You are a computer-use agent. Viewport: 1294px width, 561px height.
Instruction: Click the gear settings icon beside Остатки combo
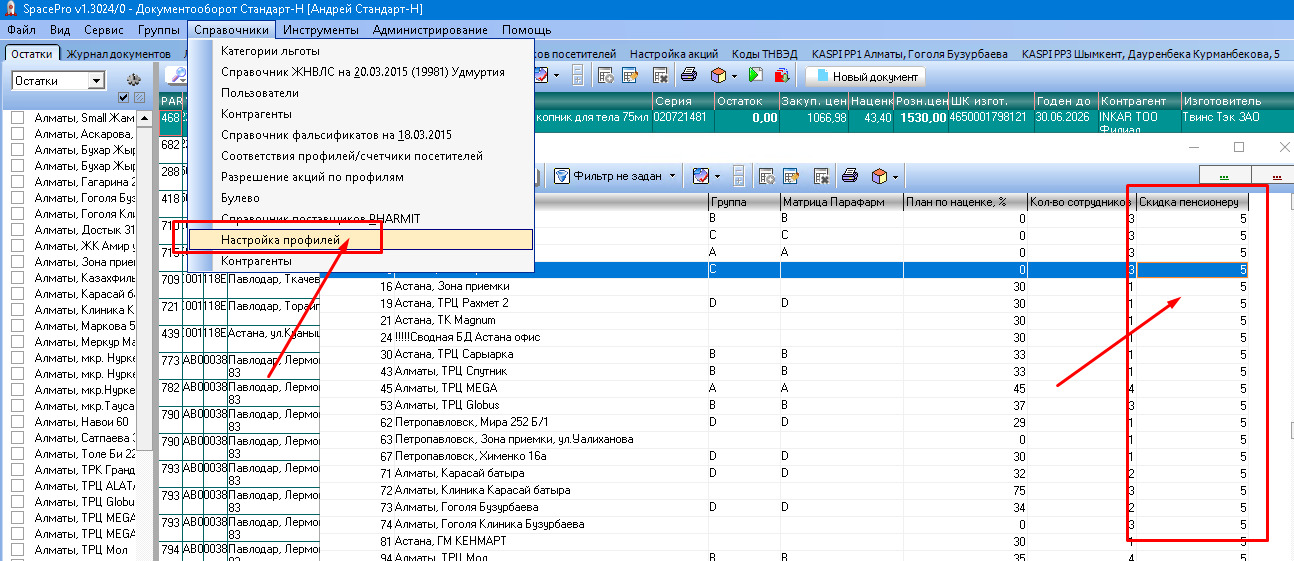(133, 80)
